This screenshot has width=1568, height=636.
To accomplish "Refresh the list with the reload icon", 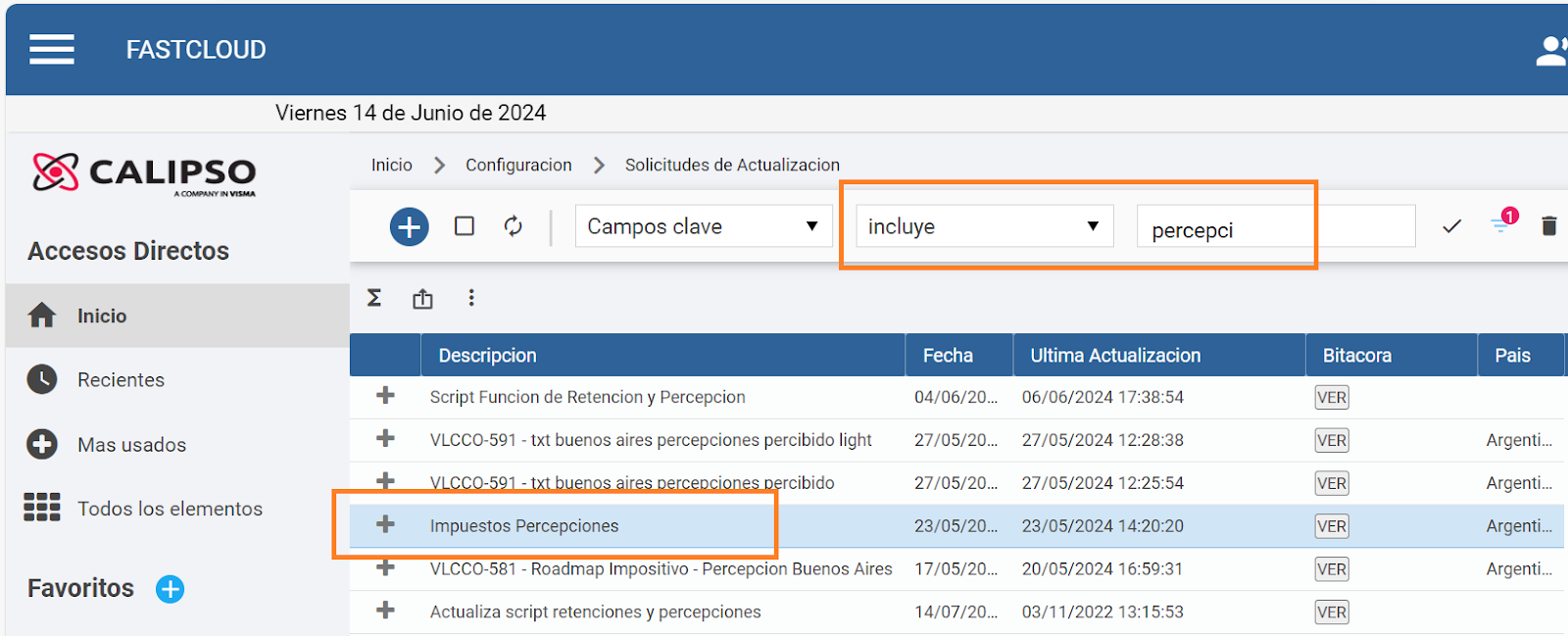I will pos(514,226).
